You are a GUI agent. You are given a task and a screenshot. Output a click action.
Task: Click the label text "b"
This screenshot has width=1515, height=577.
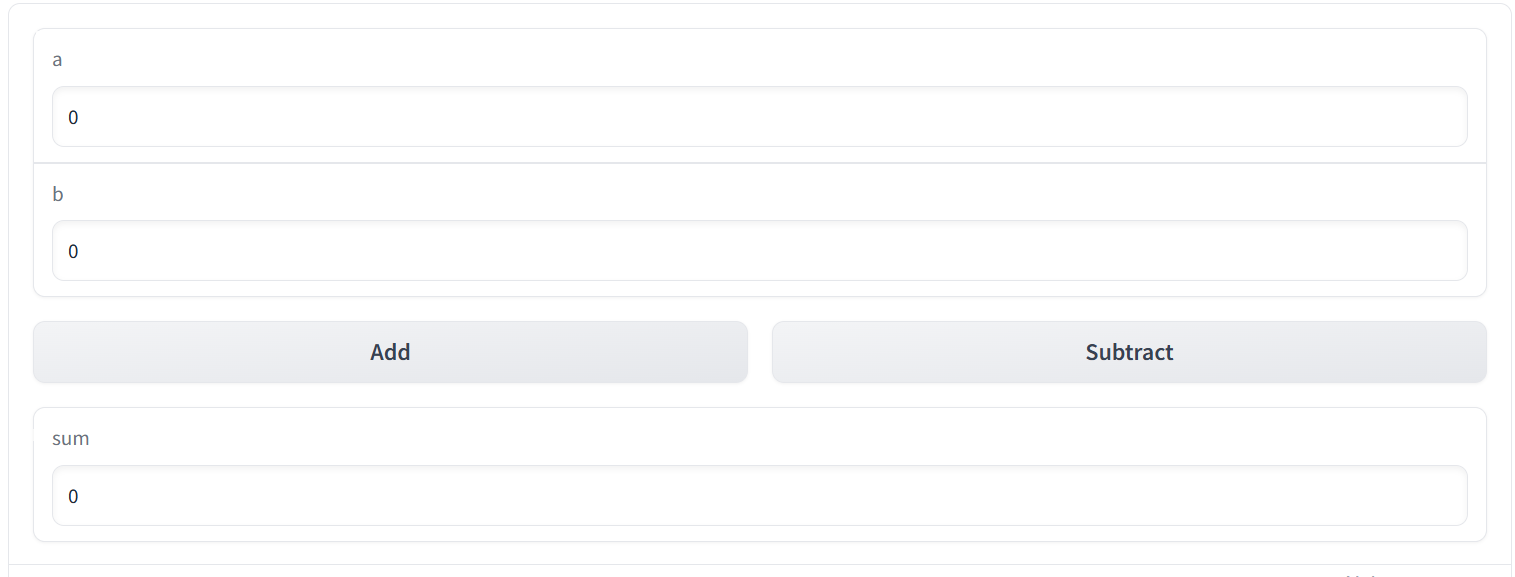click(x=58, y=194)
